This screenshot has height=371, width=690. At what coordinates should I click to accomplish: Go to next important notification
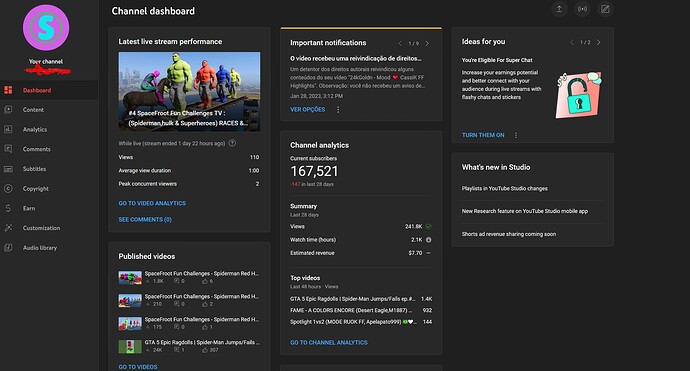pyautogui.click(x=427, y=43)
